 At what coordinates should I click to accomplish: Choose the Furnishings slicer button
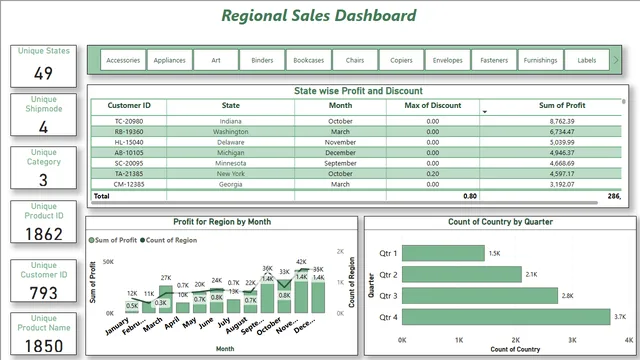click(x=540, y=60)
